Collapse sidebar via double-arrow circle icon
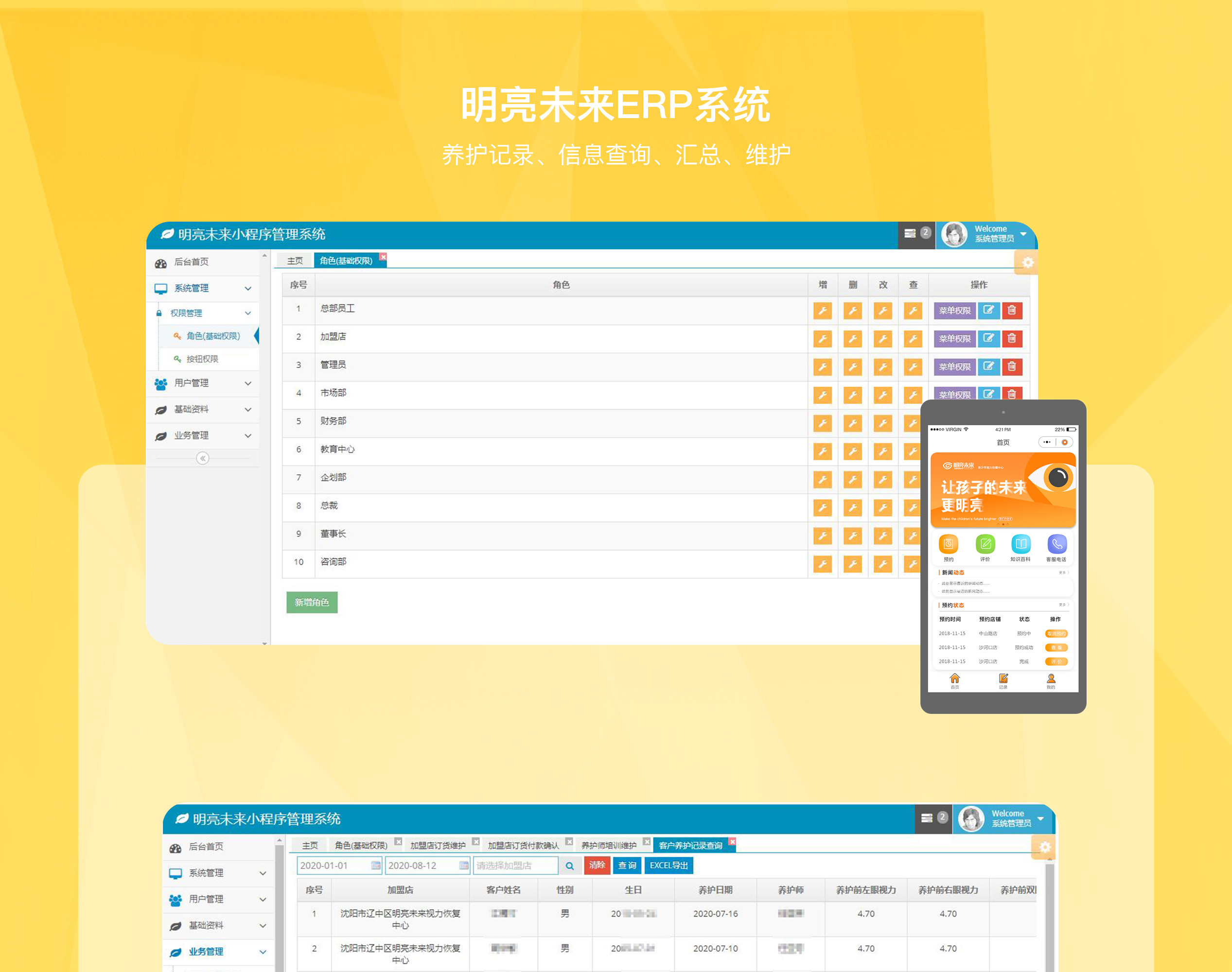This screenshot has height=972, width=1232. [202, 458]
